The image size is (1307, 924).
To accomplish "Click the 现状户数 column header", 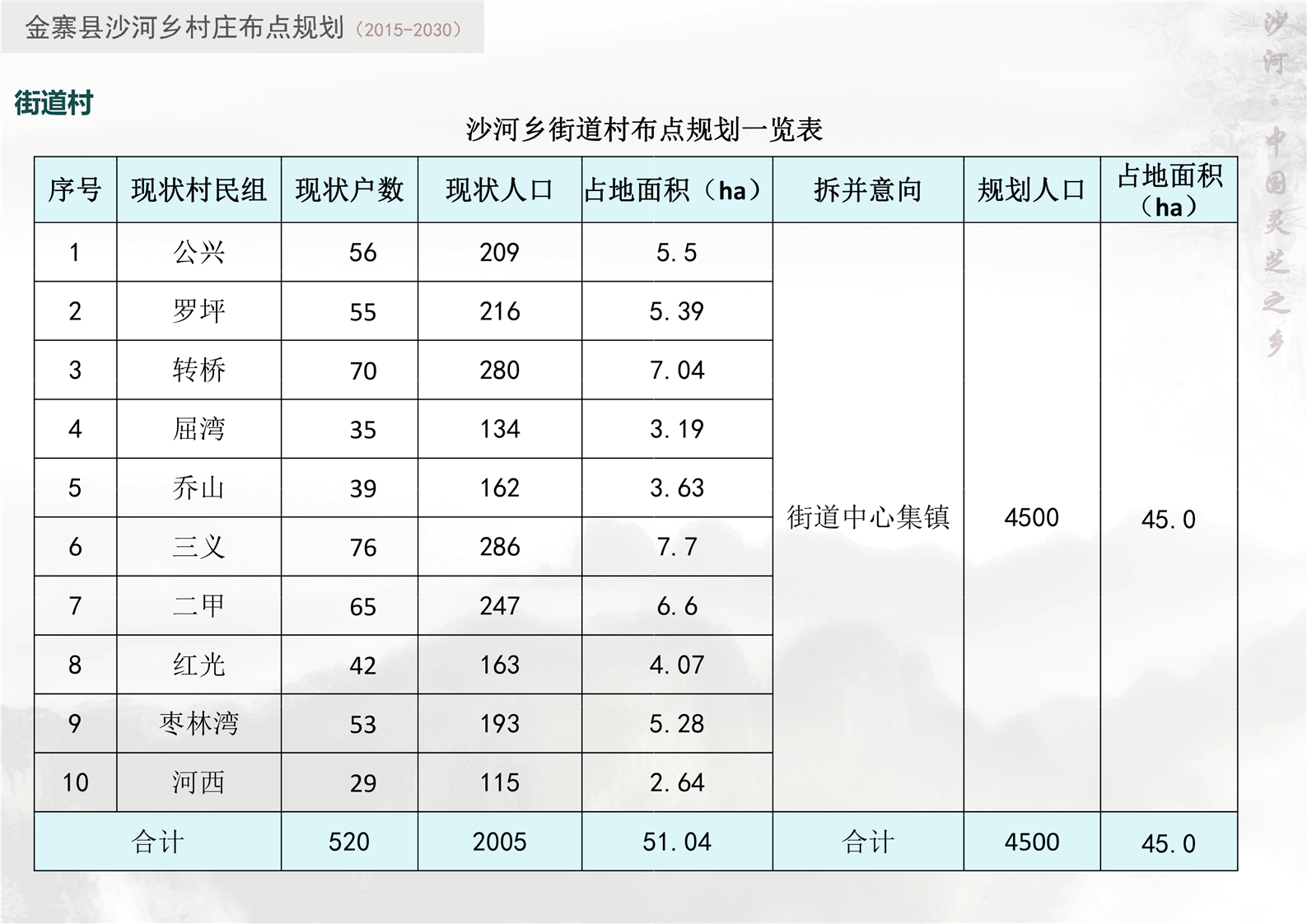I will [349, 190].
